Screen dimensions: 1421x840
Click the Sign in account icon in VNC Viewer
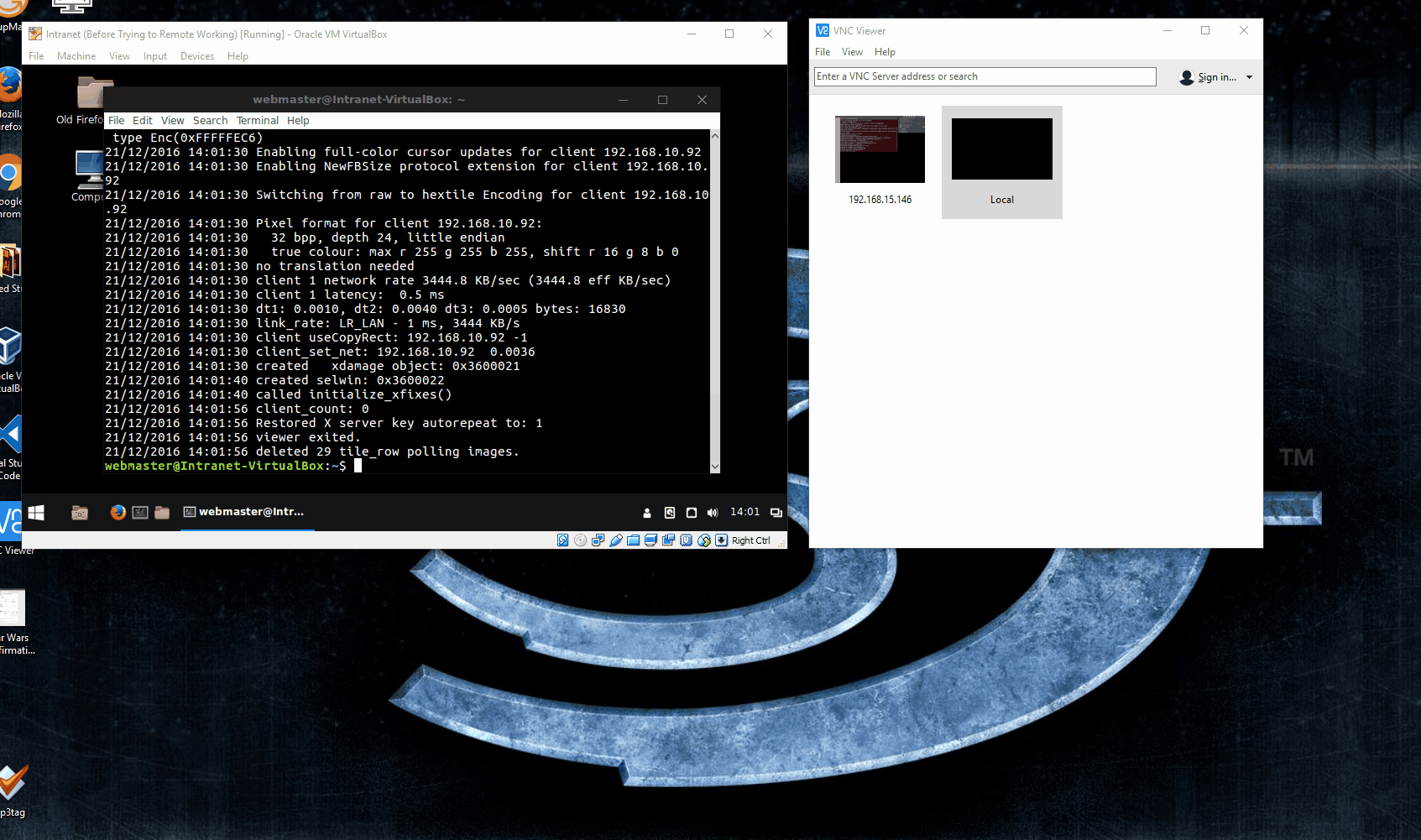point(1186,77)
